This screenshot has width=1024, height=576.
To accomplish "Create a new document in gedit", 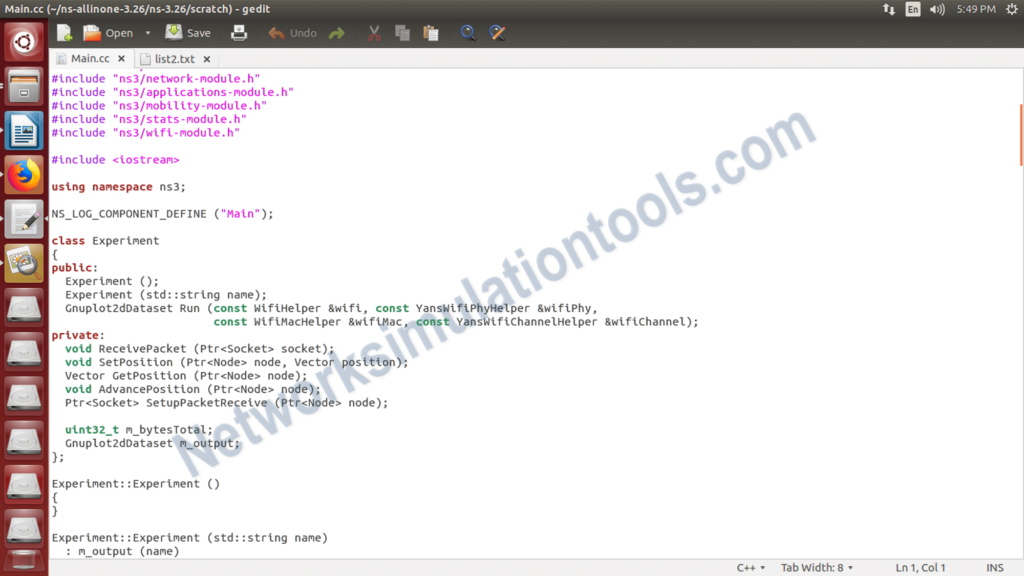I will pos(63,32).
